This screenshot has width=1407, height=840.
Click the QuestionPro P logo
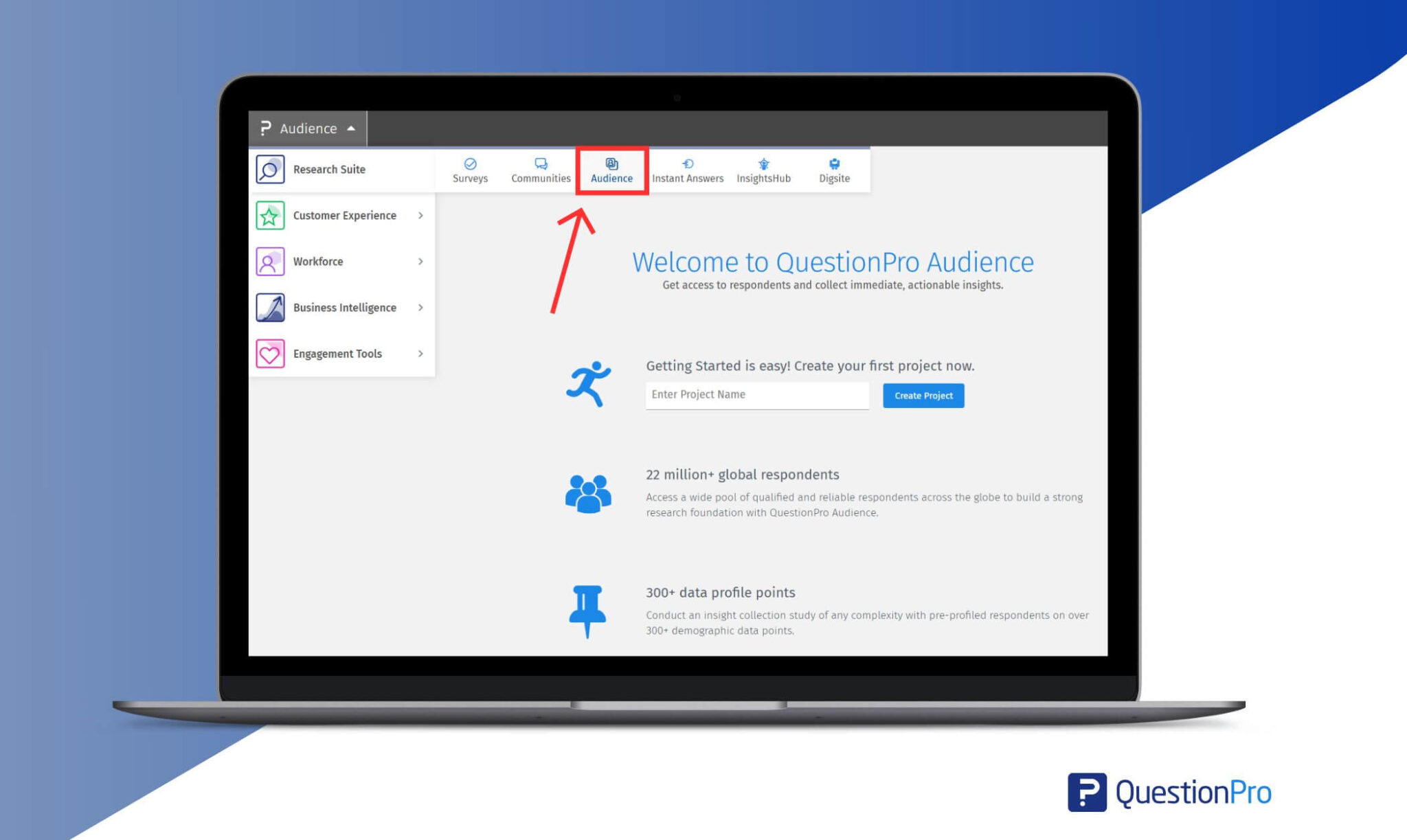pyautogui.click(x=1087, y=792)
